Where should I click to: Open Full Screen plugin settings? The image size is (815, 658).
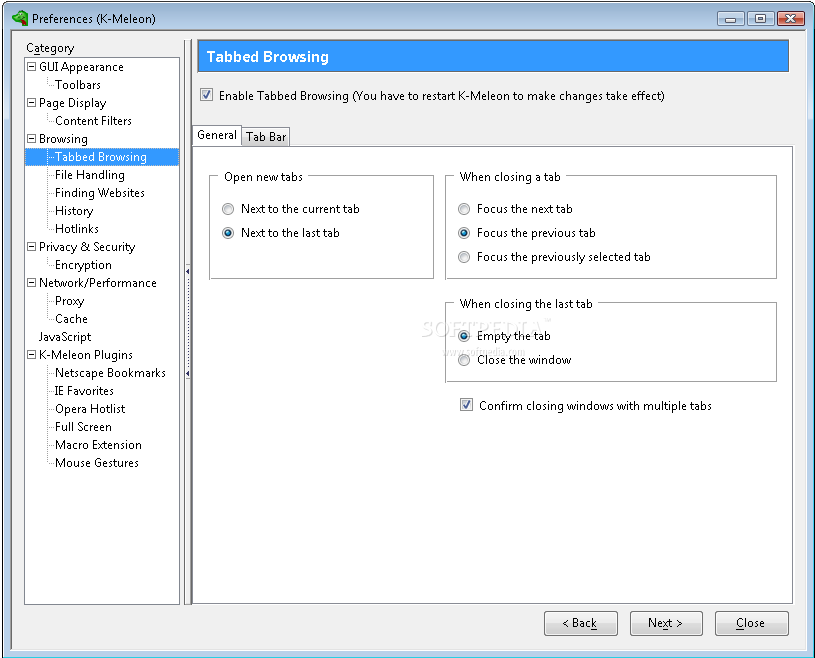pyautogui.click(x=83, y=427)
